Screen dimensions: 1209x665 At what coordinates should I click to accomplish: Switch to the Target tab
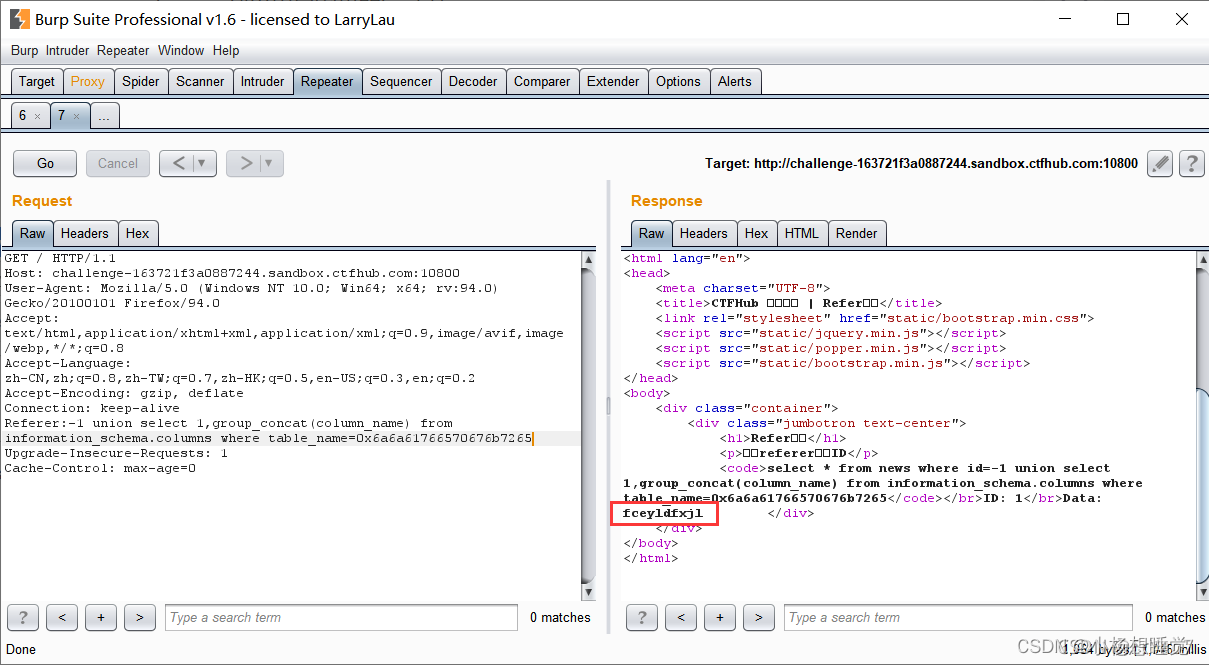click(37, 82)
